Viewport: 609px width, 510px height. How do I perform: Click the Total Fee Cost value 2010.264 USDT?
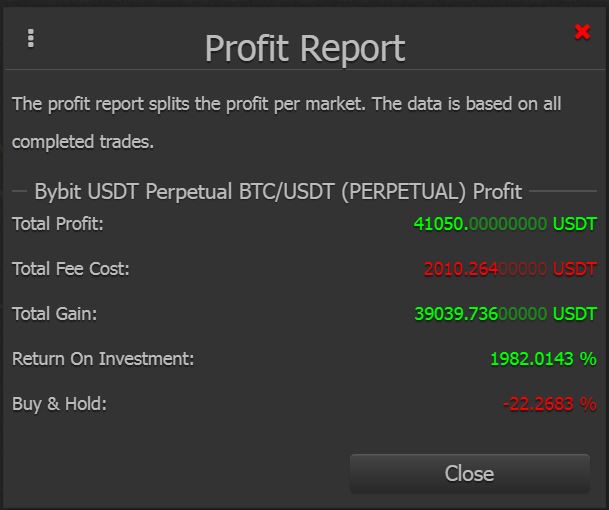(x=510, y=269)
